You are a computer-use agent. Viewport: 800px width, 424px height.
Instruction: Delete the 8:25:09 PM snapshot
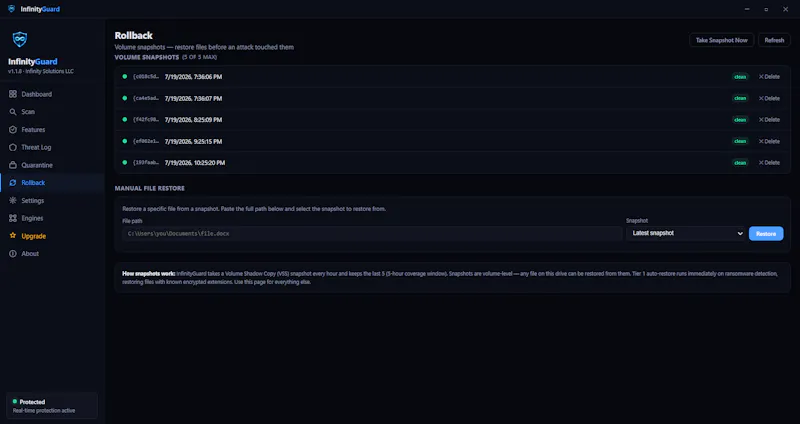click(x=769, y=119)
